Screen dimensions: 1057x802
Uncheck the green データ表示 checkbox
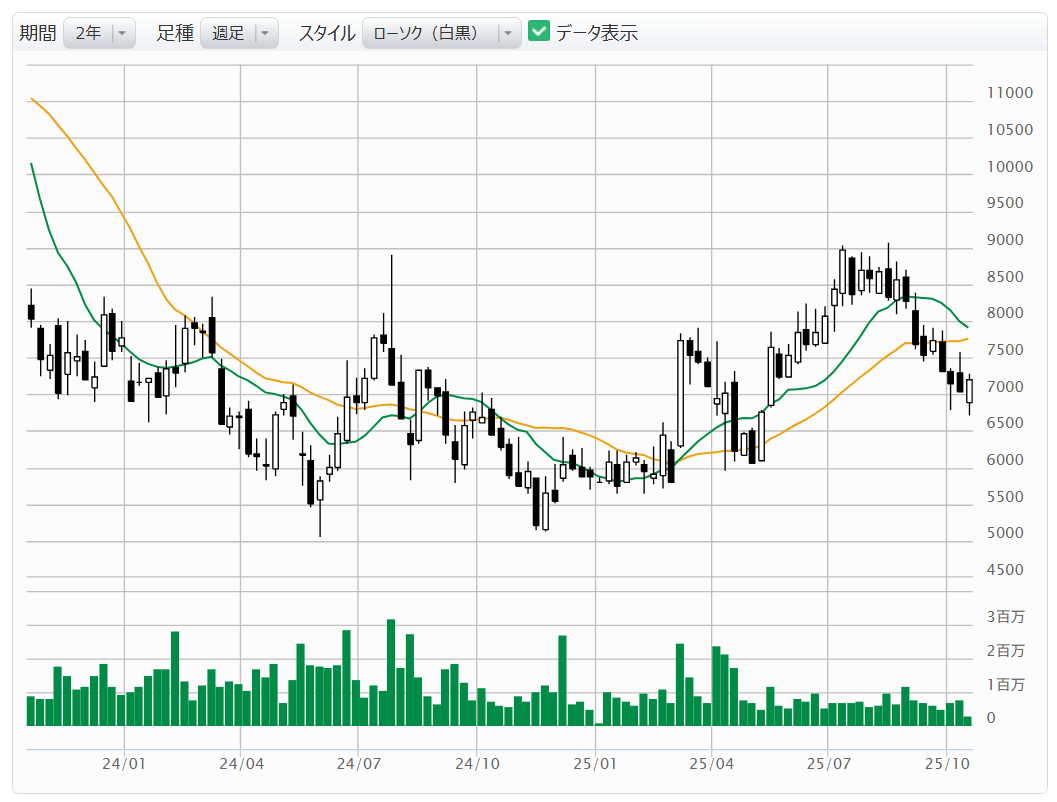click(539, 32)
